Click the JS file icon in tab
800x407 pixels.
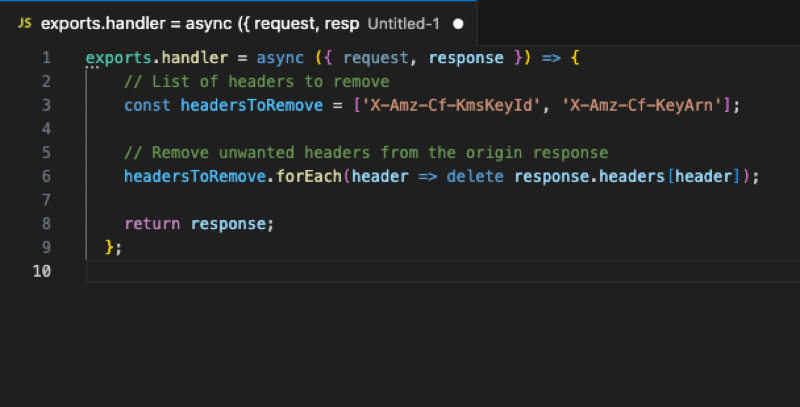(24, 23)
